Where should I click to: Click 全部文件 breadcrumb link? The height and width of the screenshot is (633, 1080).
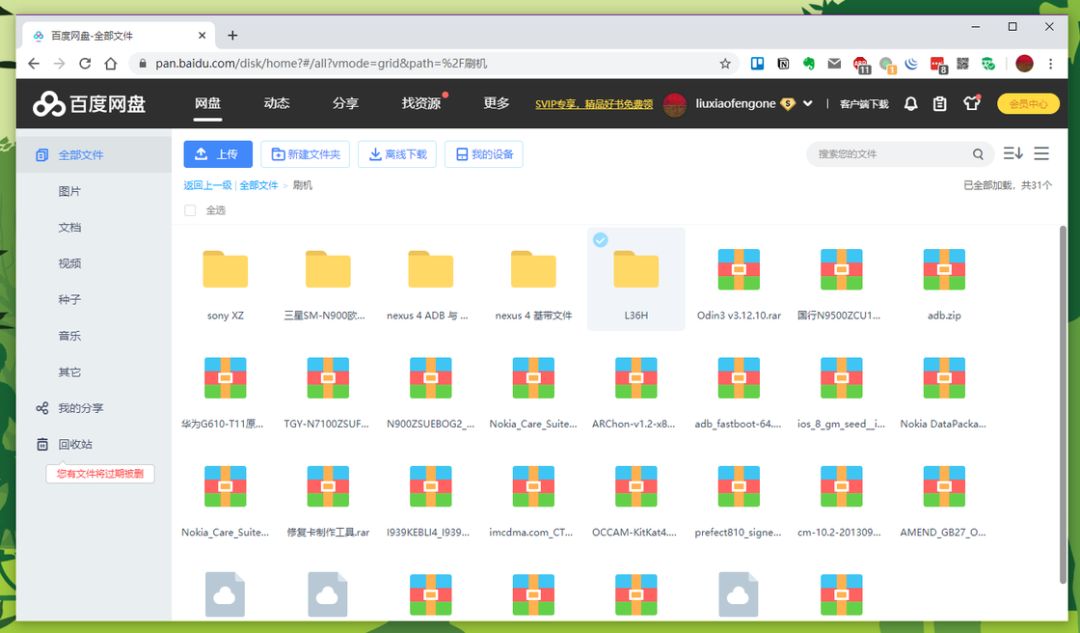pos(258,185)
